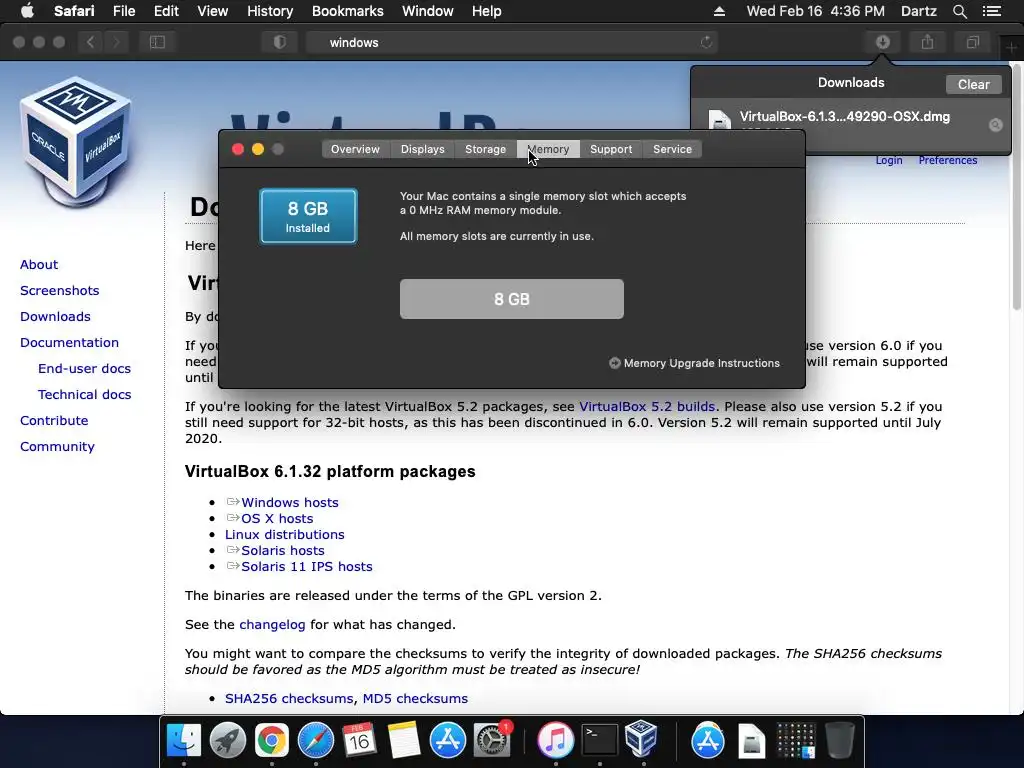1024x768 pixels.
Task: Open new tab with plus button
Action: tap(1011, 47)
